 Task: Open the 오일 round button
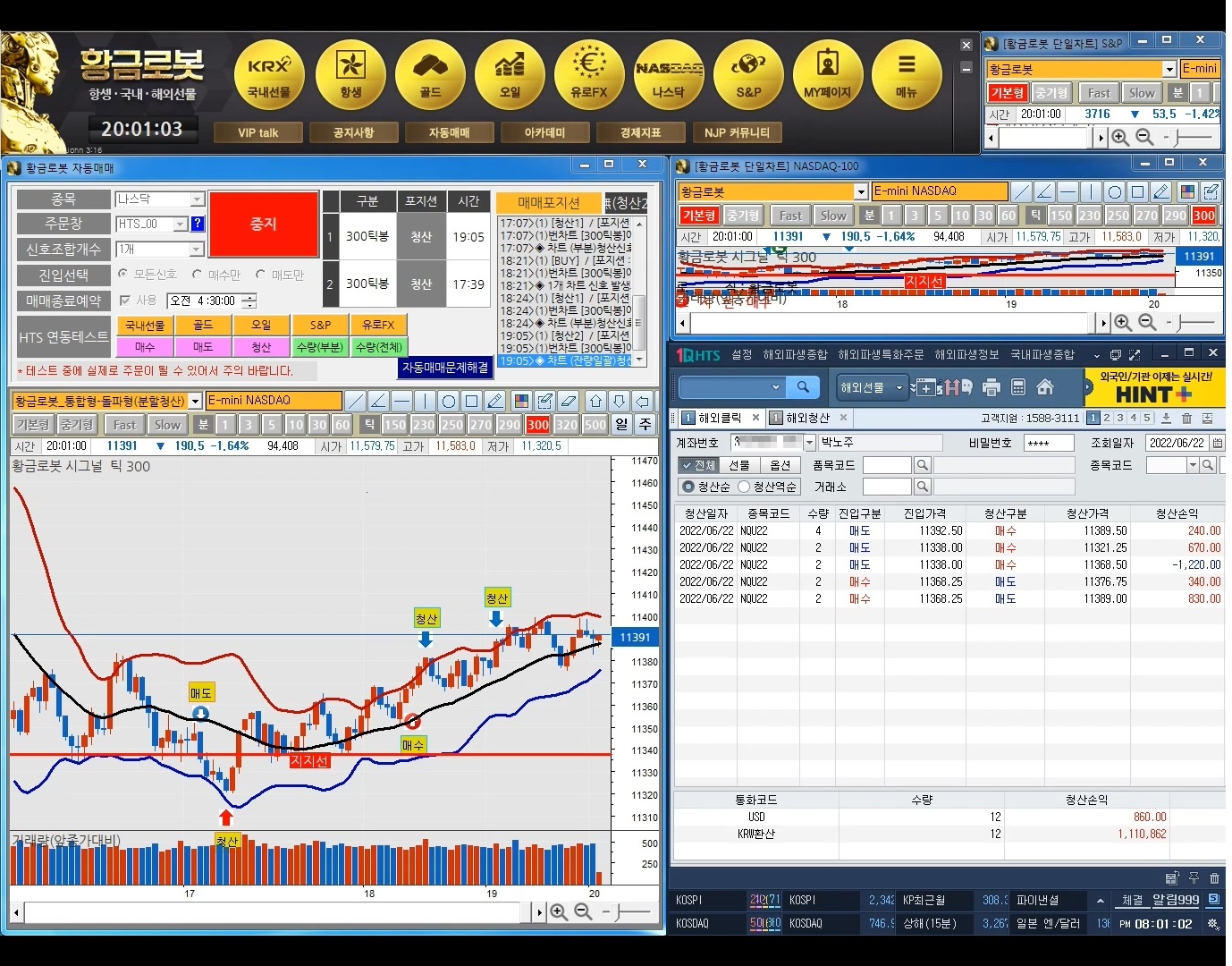510,75
